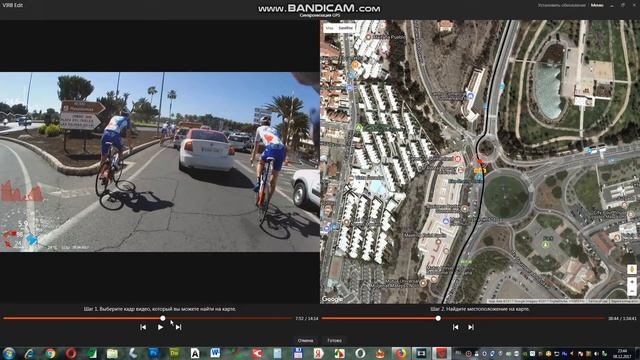640x360 pixels.
Task: Open Firefox from the taskbar
Action: tap(401, 353)
